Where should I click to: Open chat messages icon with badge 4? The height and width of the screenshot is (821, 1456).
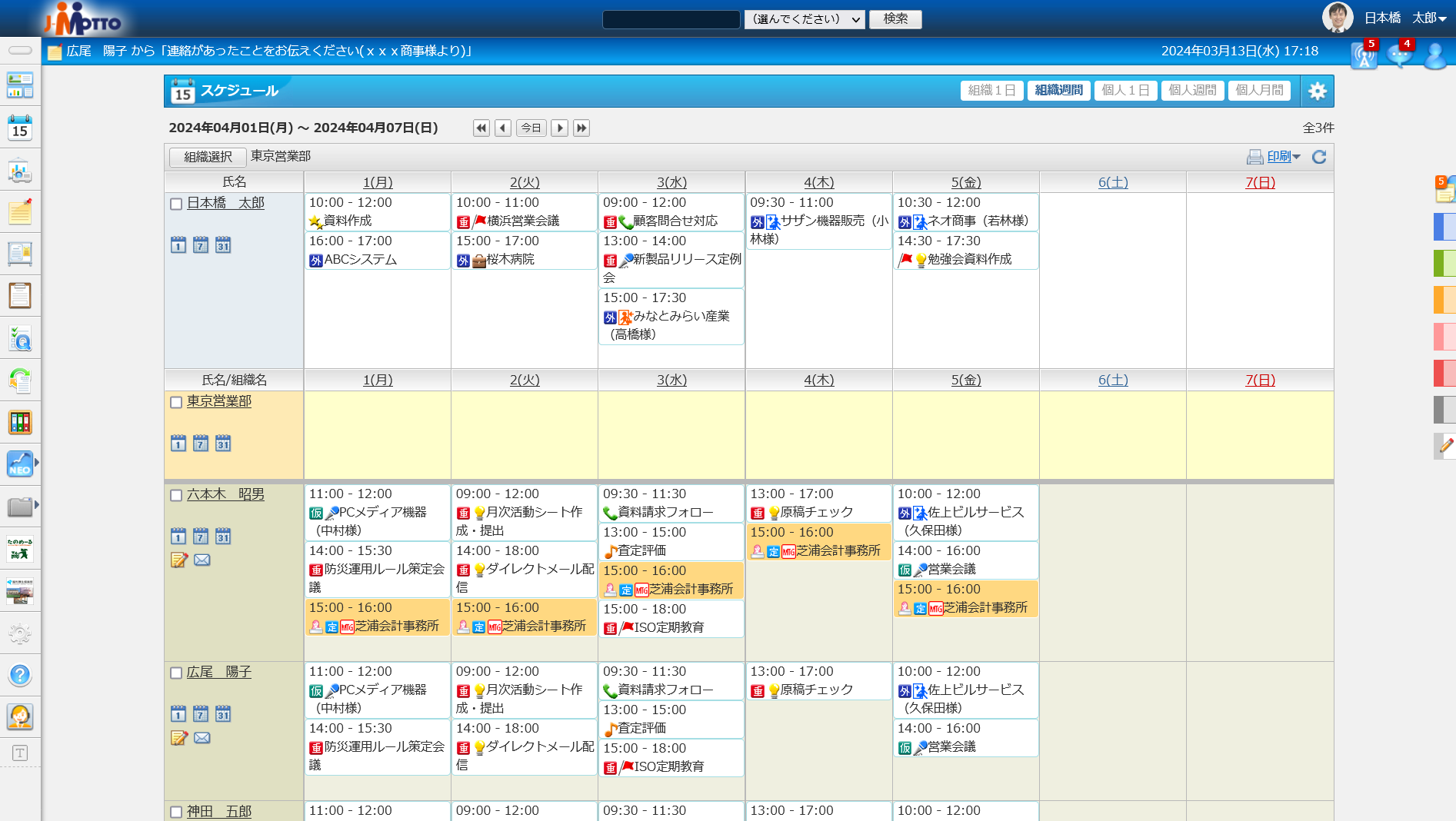1399,55
